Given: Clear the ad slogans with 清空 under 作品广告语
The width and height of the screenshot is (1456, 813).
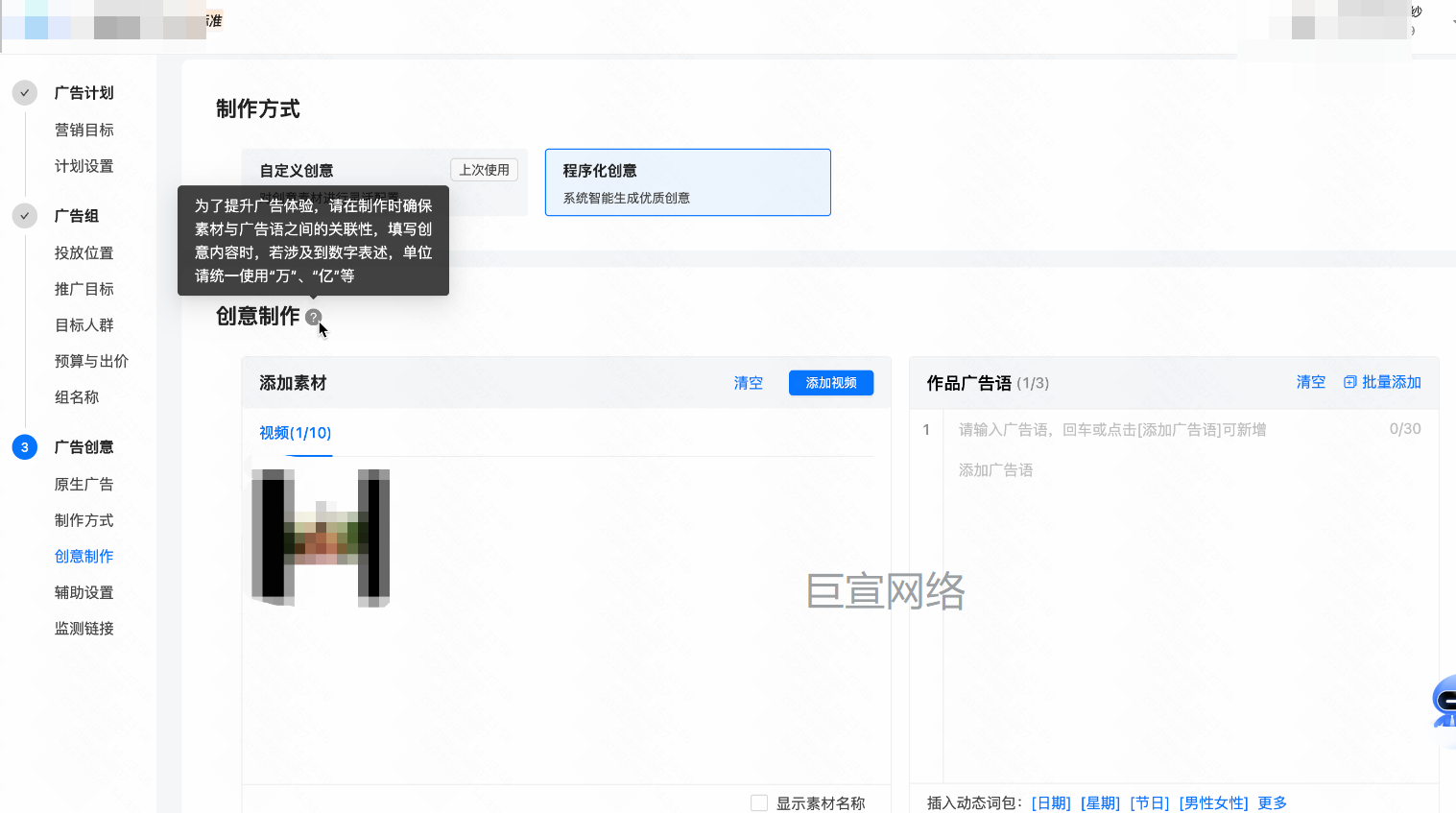Looking at the screenshot, I should pyautogui.click(x=1310, y=382).
